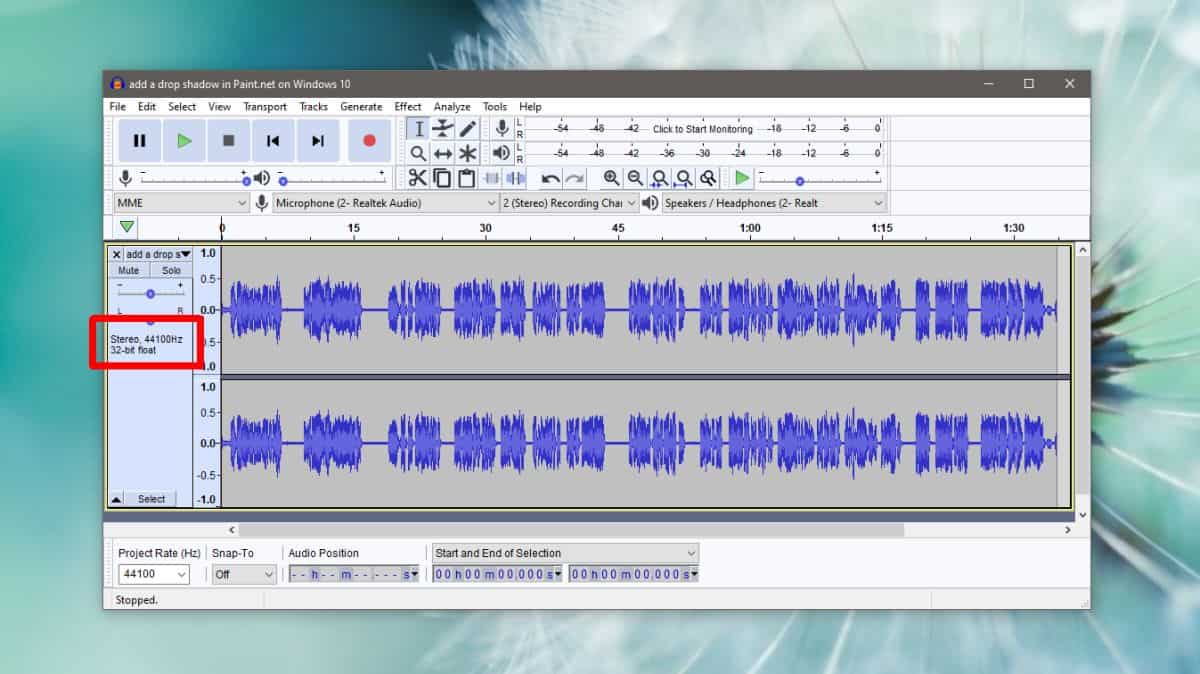Click the recording meter microphone icon
Viewport: 1200px width, 674px height.
click(x=502, y=128)
